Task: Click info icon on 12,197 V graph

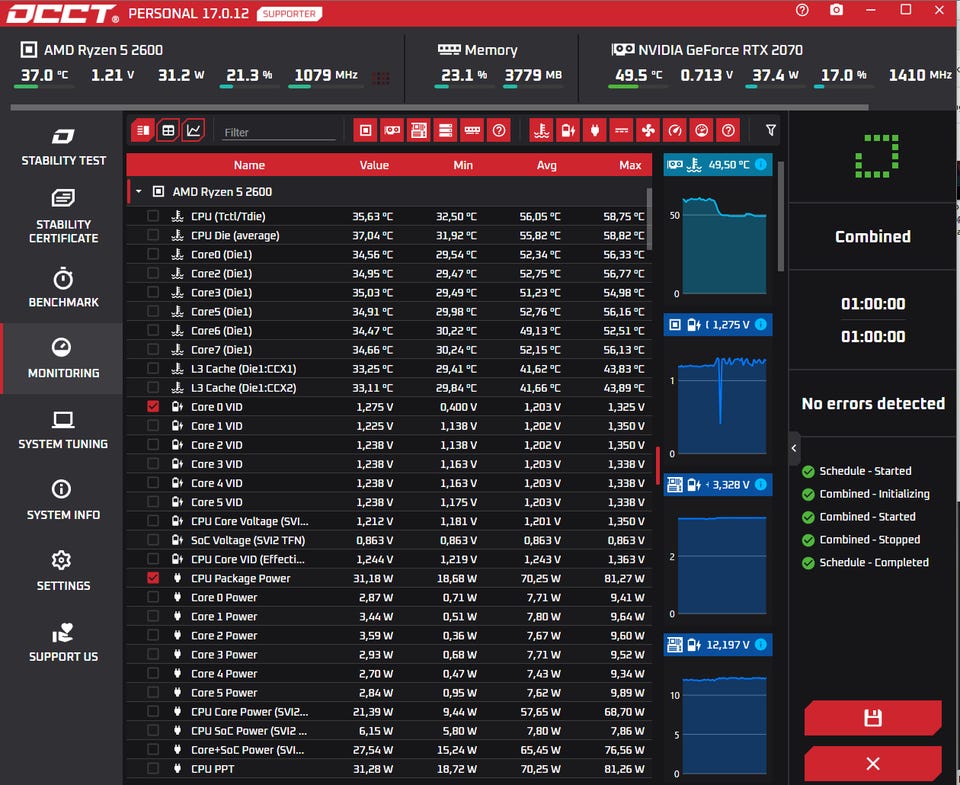Action: click(x=760, y=644)
